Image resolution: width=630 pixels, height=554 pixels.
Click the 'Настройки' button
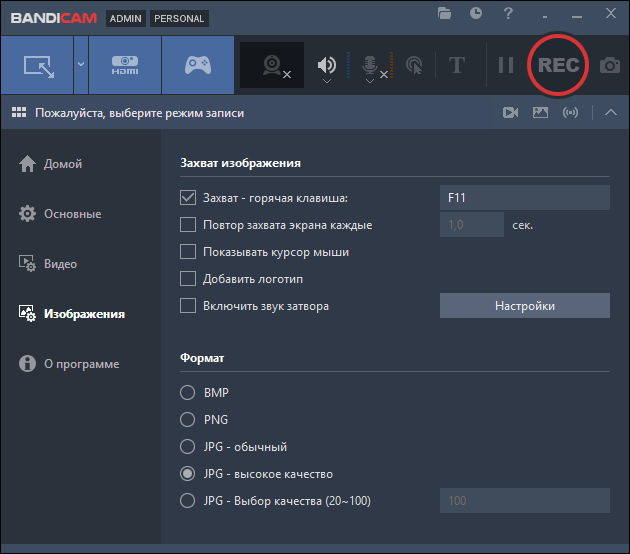(524, 306)
